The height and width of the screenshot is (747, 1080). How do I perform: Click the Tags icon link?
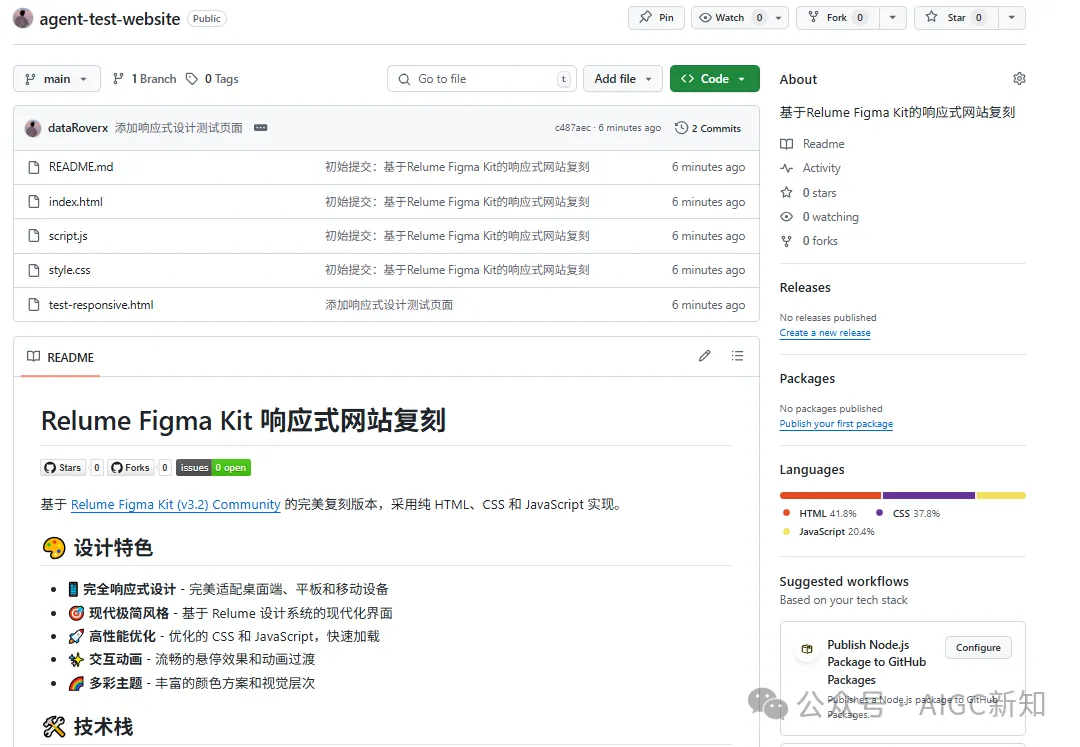click(x=192, y=79)
